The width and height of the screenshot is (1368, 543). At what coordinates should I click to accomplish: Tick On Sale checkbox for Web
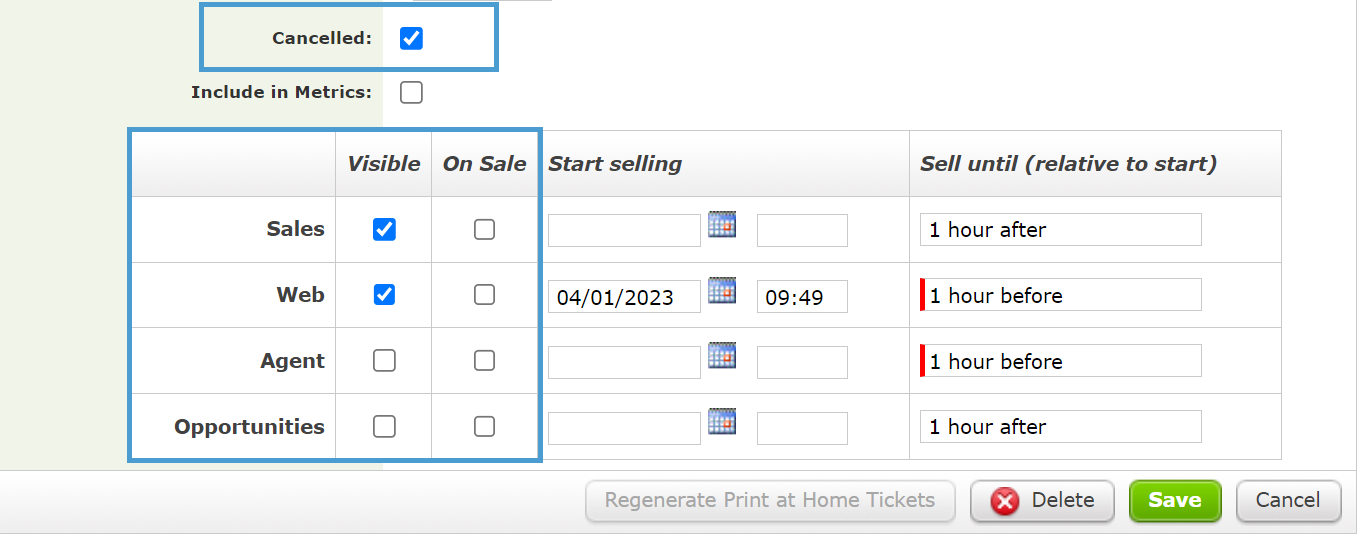point(484,295)
